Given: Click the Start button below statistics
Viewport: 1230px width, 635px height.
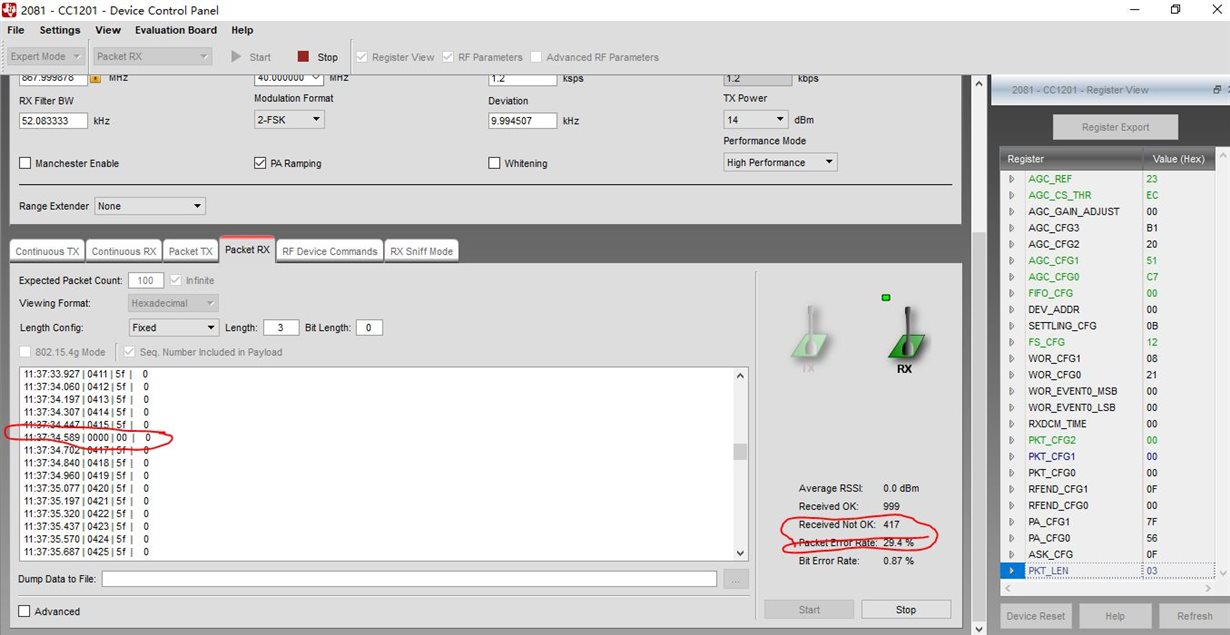Looking at the screenshot, I should pos(809,609).
